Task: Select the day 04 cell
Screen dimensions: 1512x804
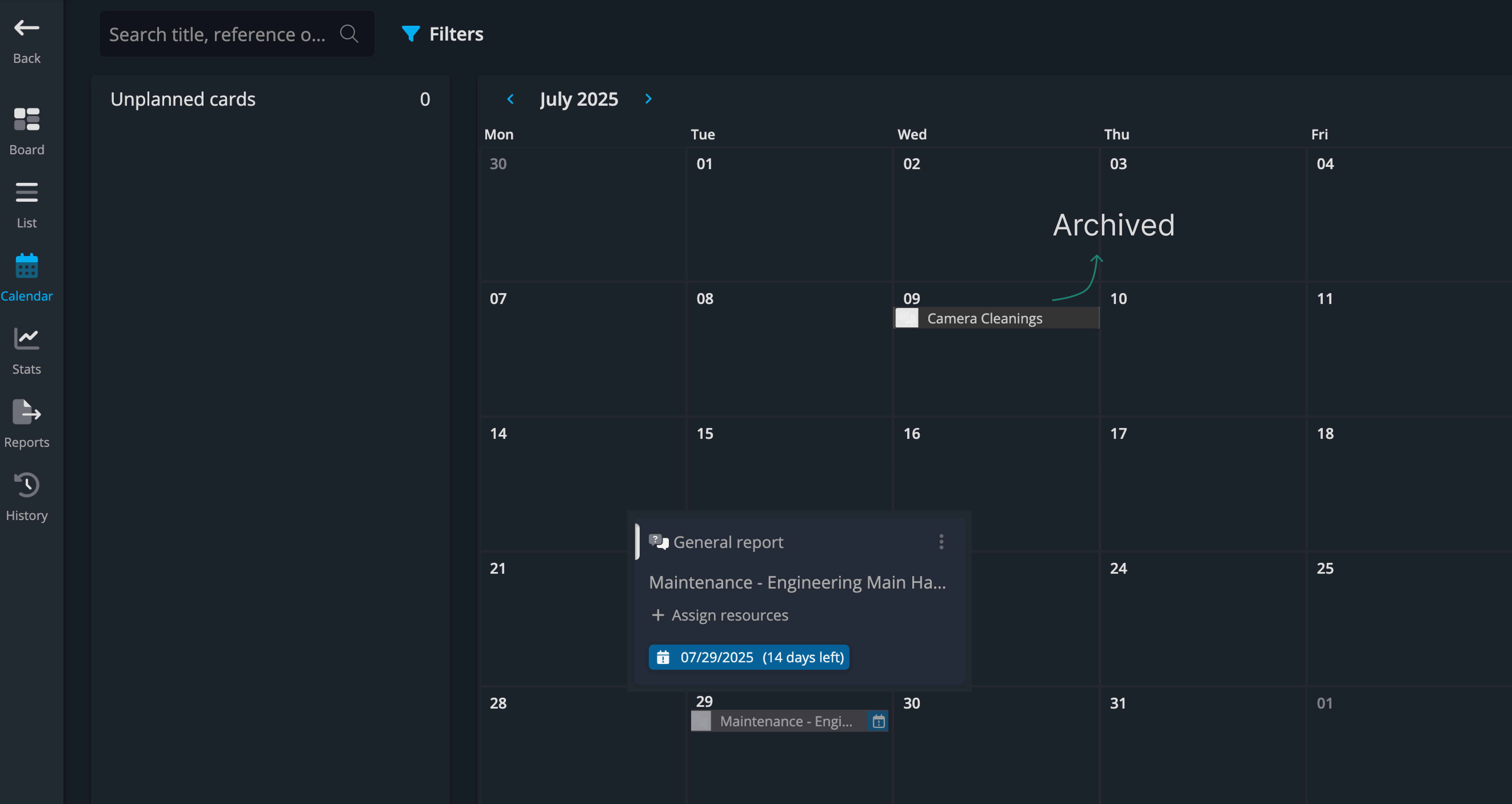Action: 1409,215
